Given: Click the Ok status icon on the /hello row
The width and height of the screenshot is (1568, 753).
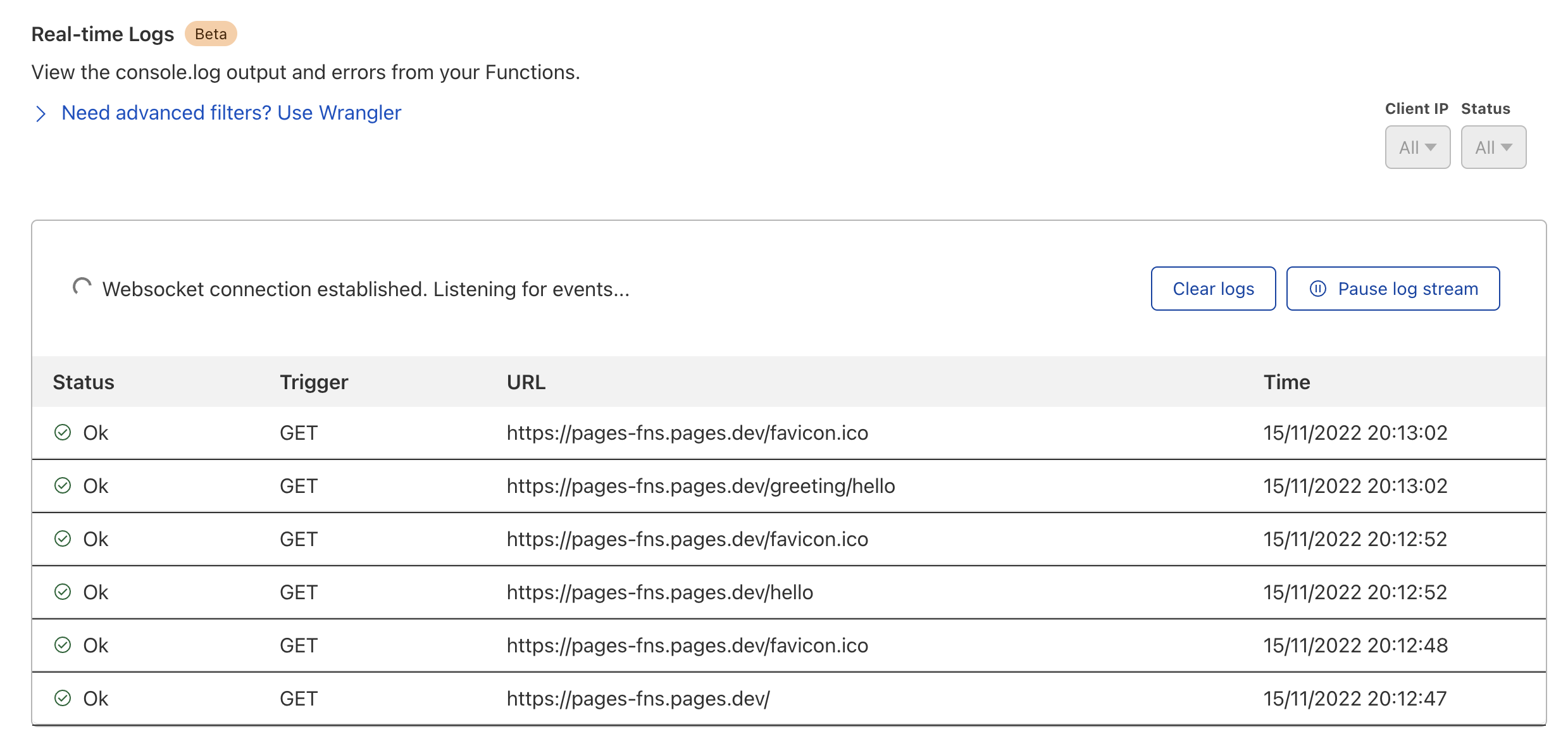Looking at the screenshot, I should click(x=63, y=592).
